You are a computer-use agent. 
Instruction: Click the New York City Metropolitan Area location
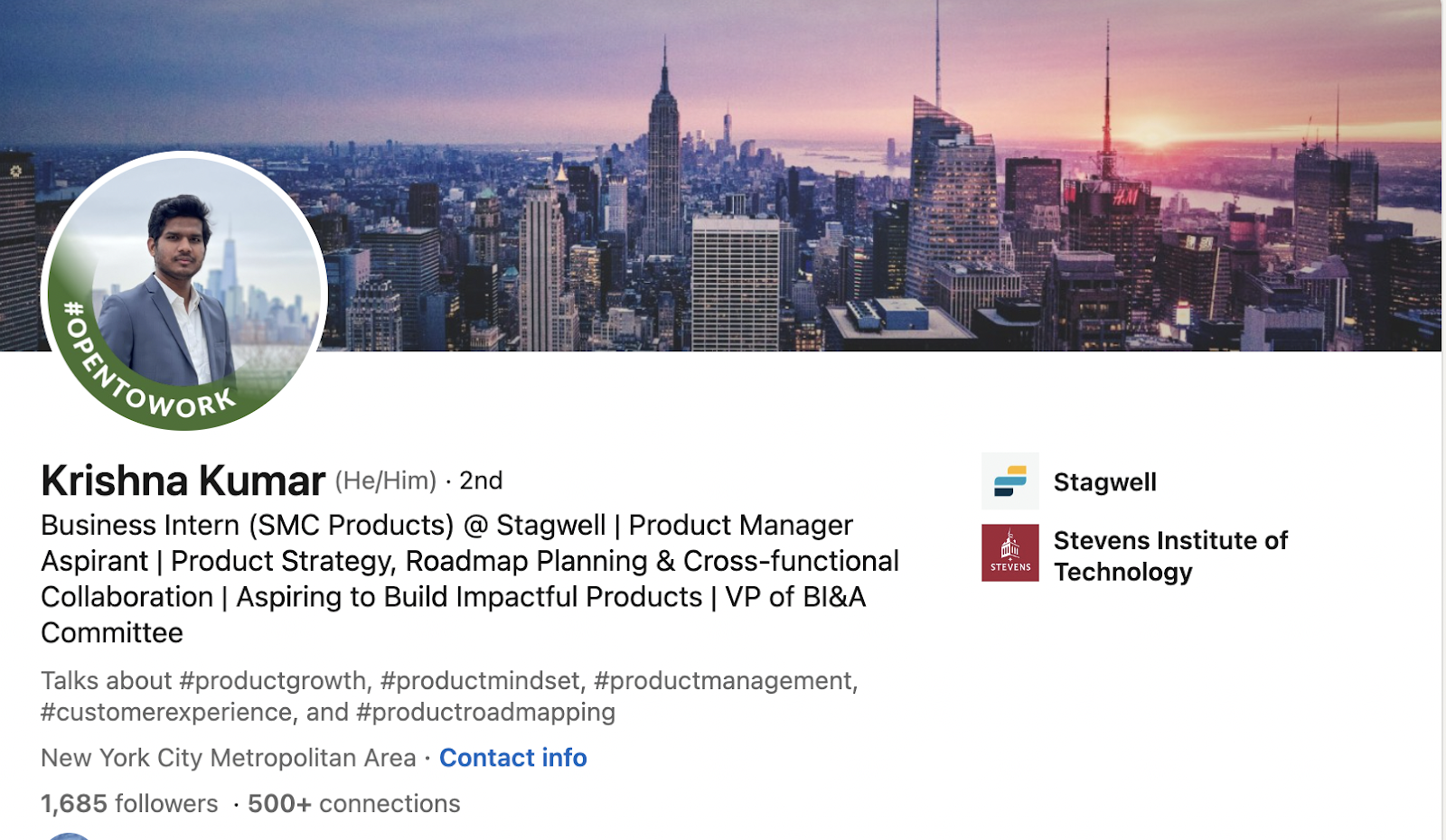tap(228, 758)
